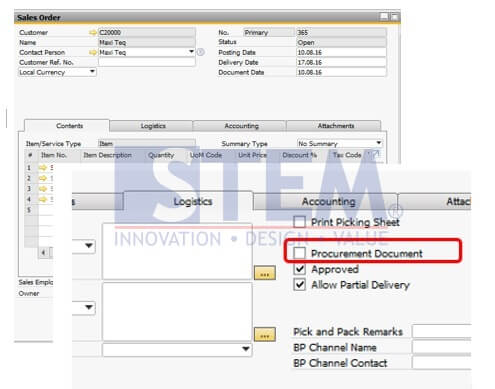This screenshot has height=389, width=495.
Task: Click customer code C20000 field
Action: point(147,32)
